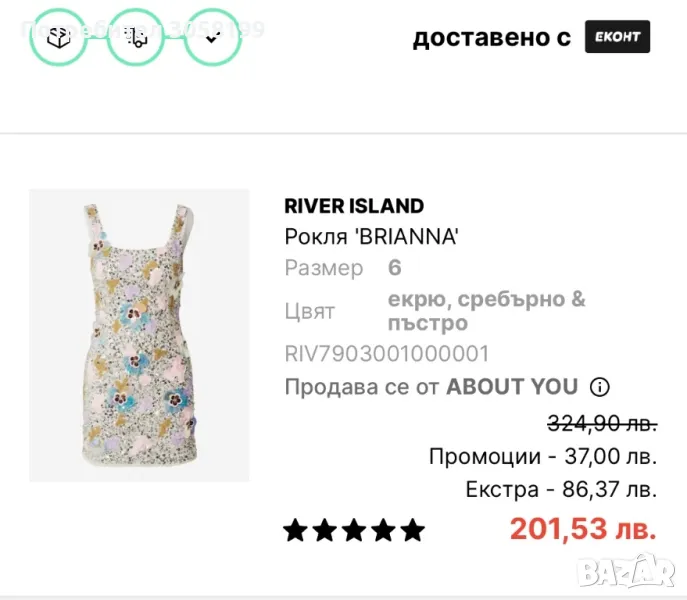Click the Екстра discount line
The image size is (687, 600).
[x=561, y=490]
